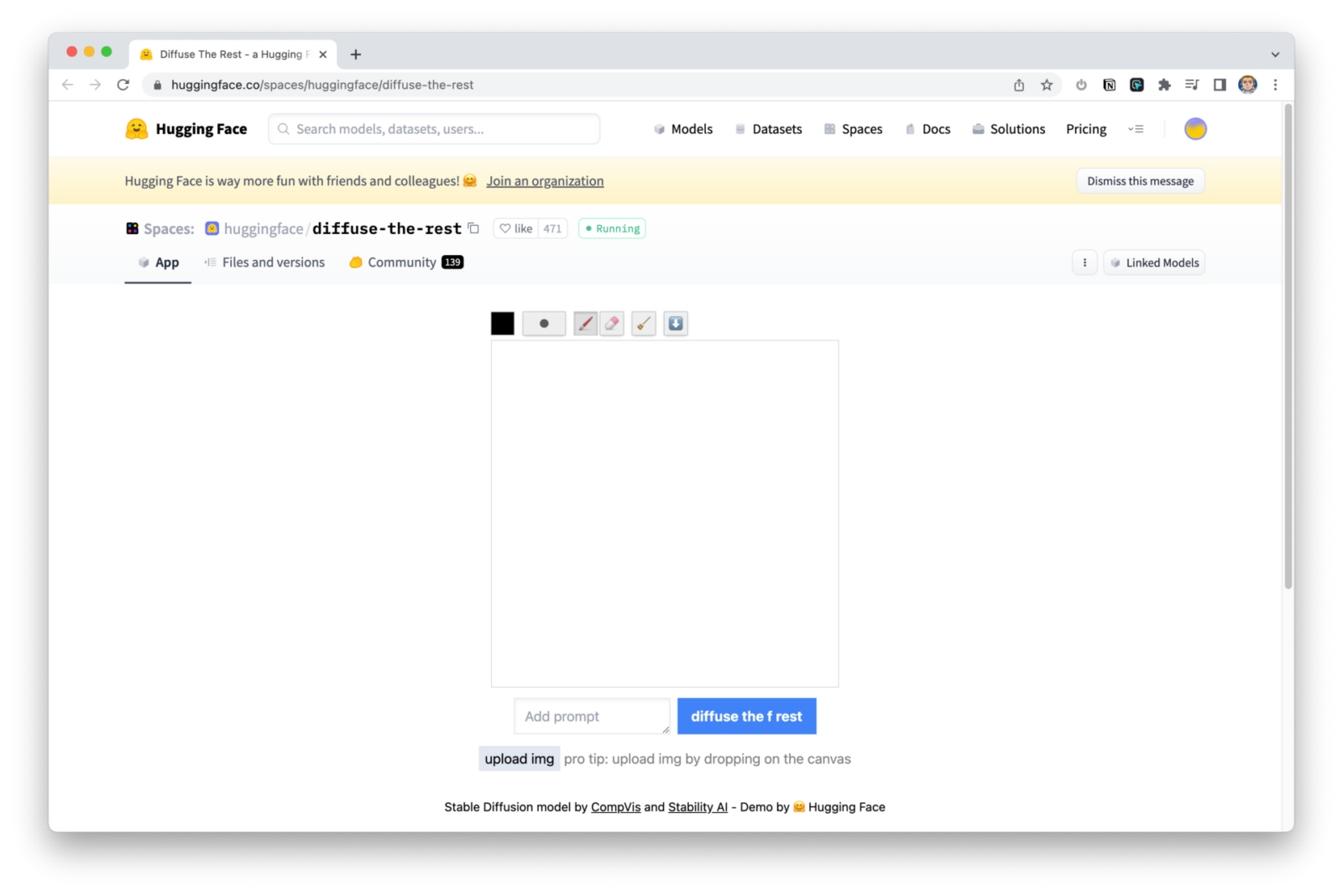Viewport: 1343px width, 896px height.
Task: Like the diffuse-the-rest space
Action: click(516, 228)
